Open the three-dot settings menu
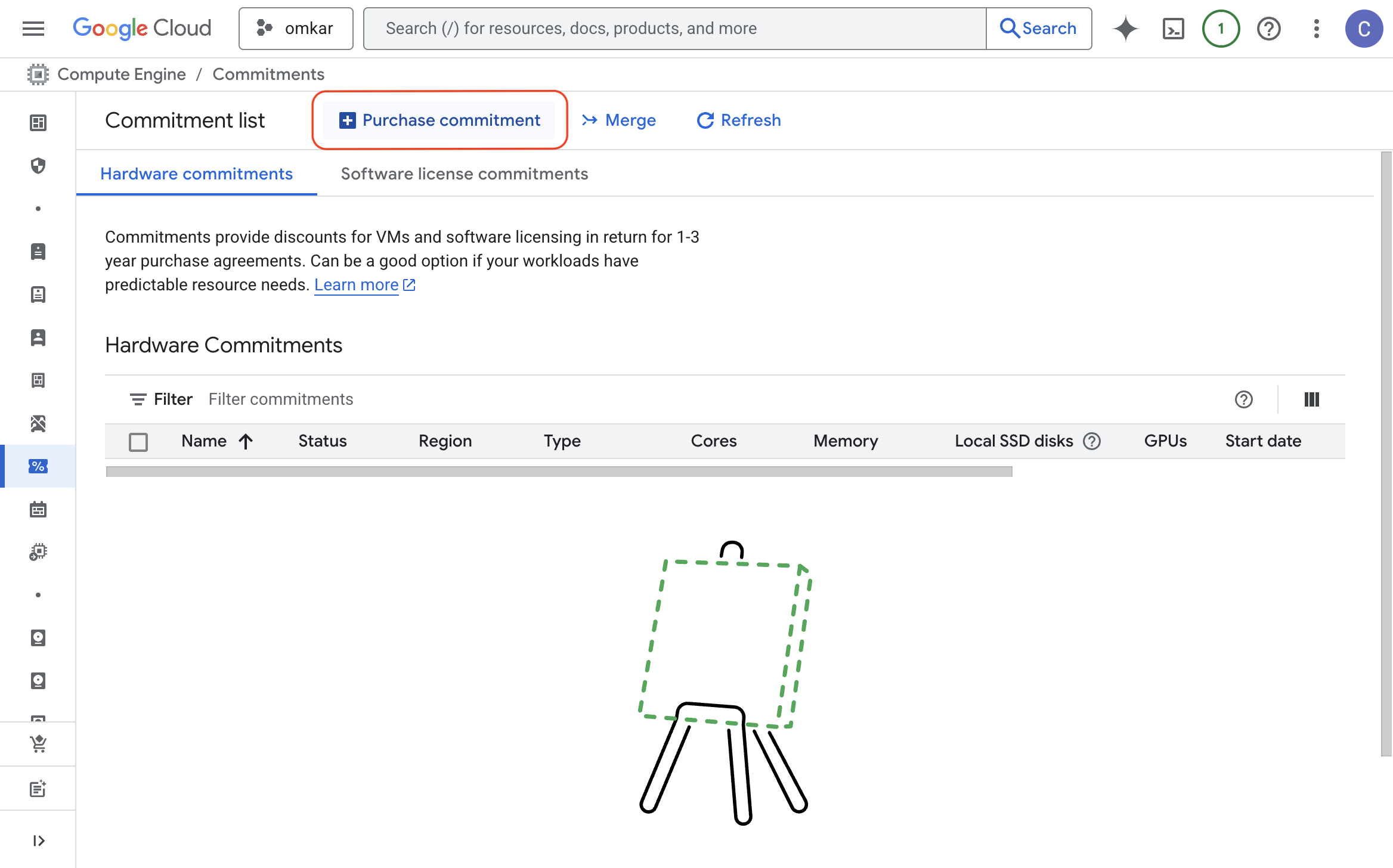The height and width of the screenshot is (868, 1393). (1316, 29)
